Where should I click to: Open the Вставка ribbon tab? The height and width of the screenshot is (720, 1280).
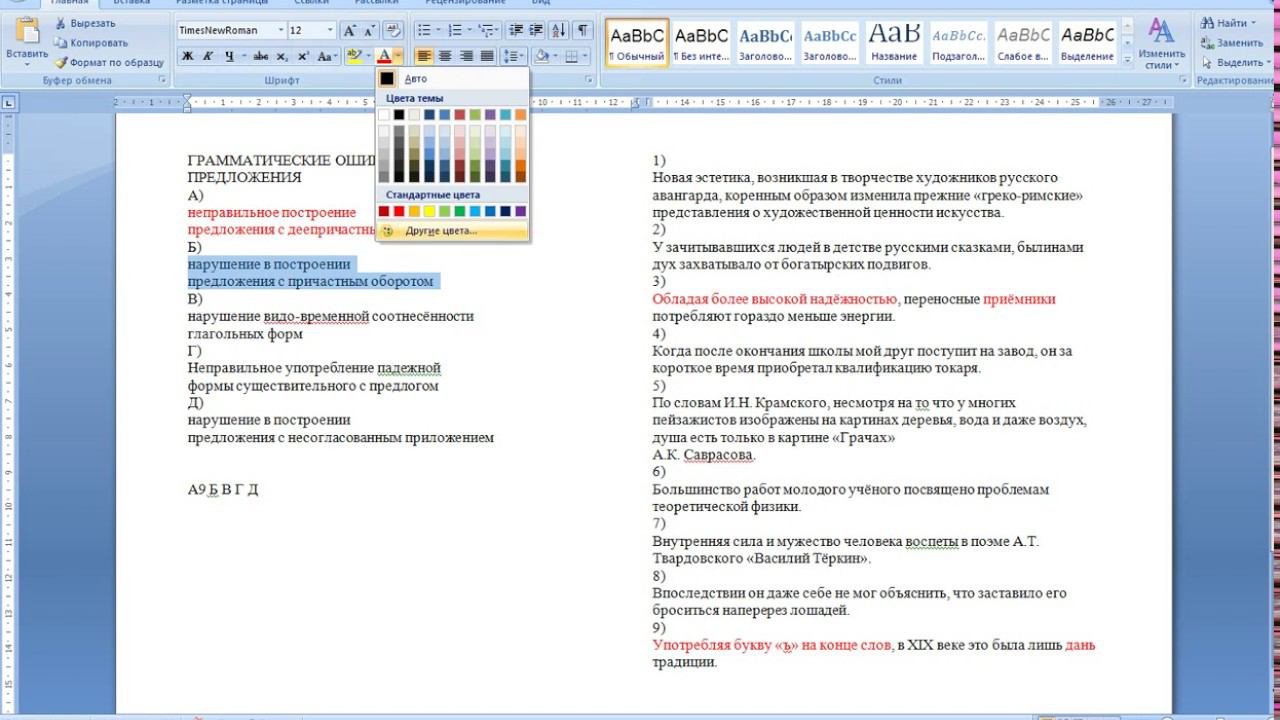pyautogui.click(x=132, y=3)
